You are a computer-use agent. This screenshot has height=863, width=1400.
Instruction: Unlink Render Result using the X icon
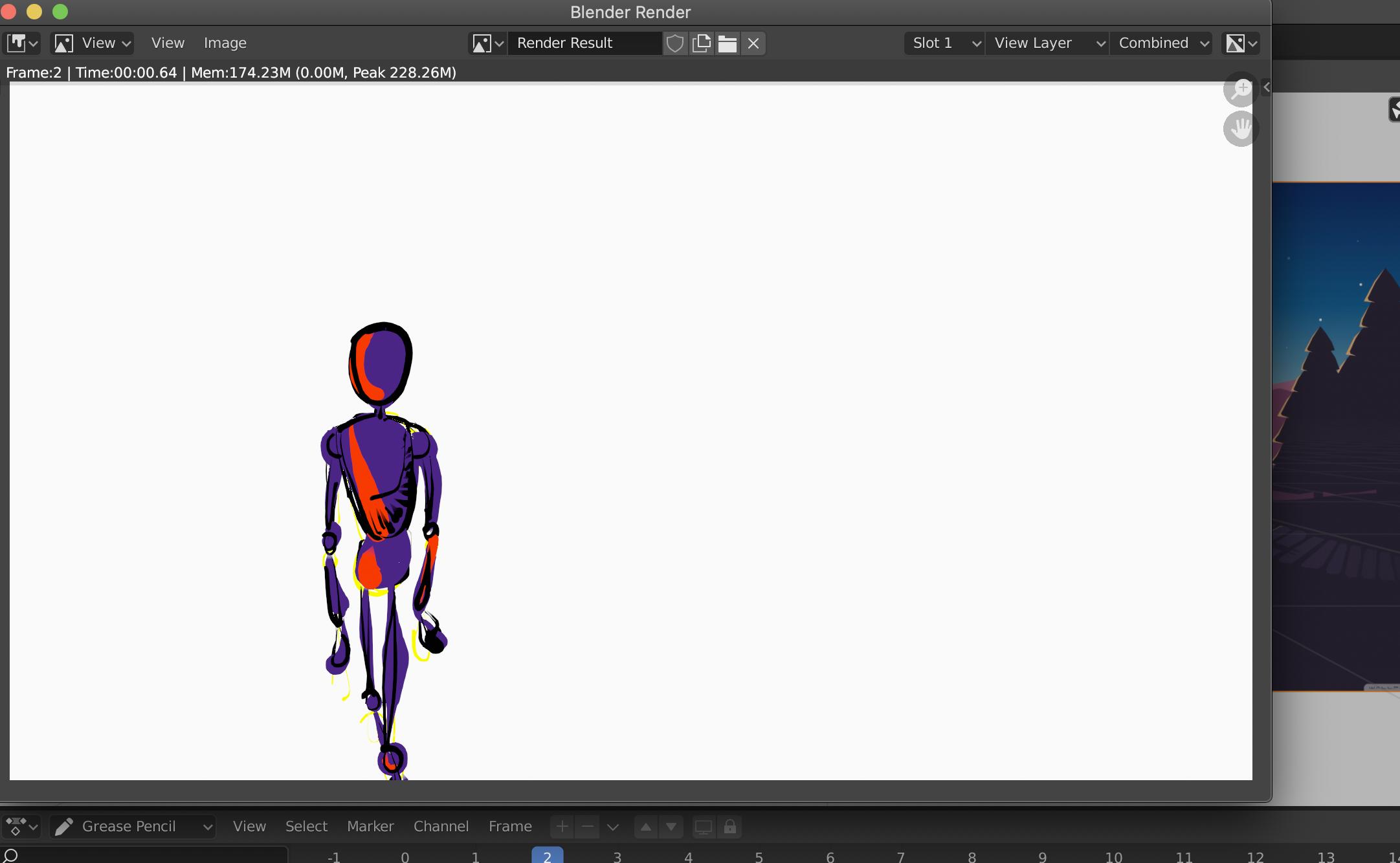753,43
